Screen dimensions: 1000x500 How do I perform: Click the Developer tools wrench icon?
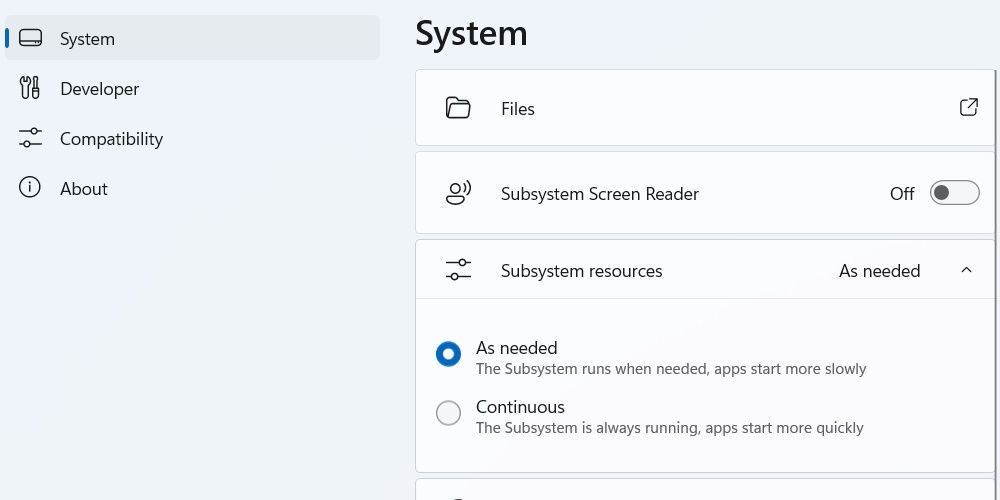(30, 89)
